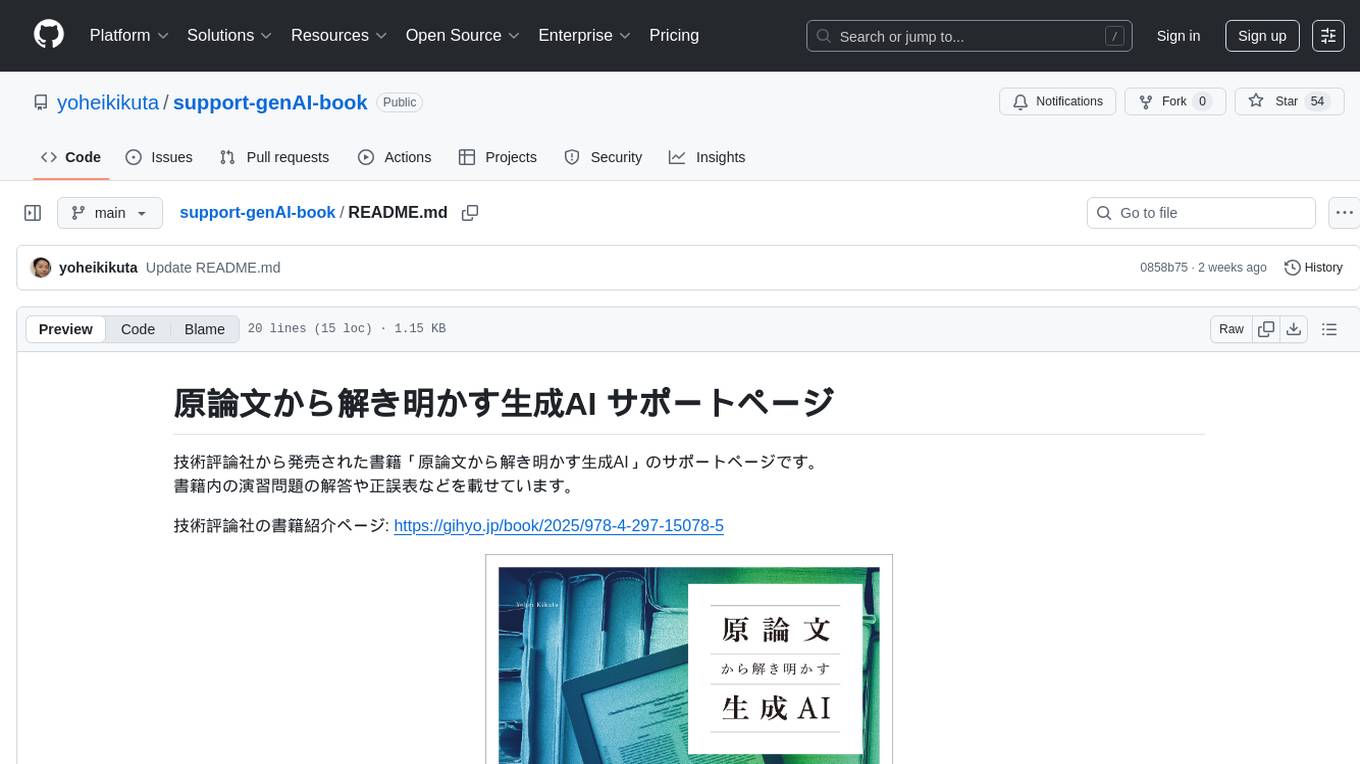Click the Star count 54
Image resolution: width=1360 pixels, height=764 pixels.
[1317, 101]
